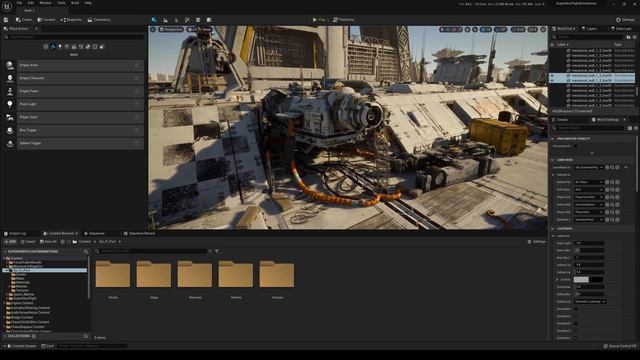Click the help icon on Empty Actor row

pos(137,65)
